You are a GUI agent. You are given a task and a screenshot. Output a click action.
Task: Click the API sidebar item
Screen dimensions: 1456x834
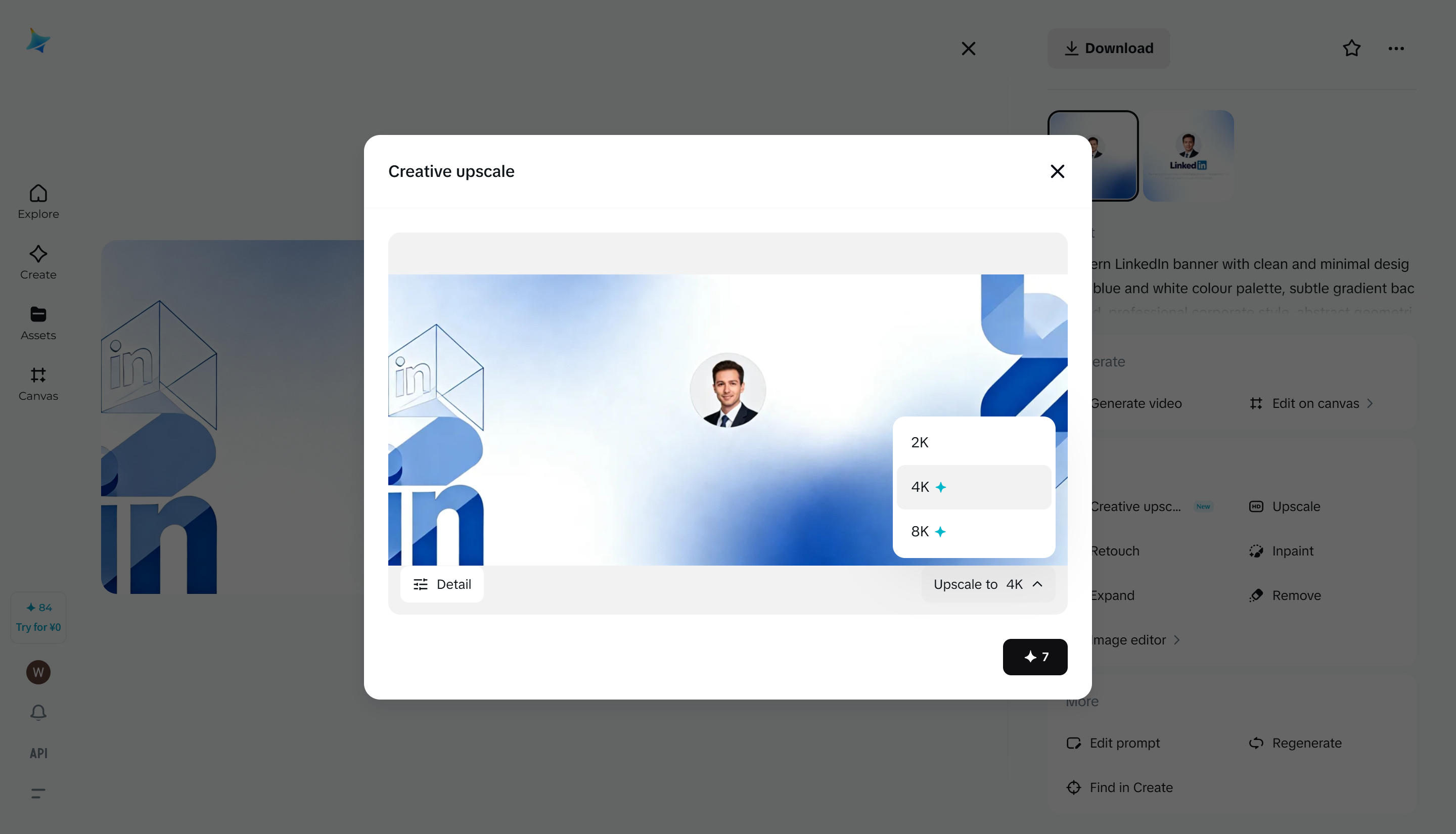coord(38,753)
